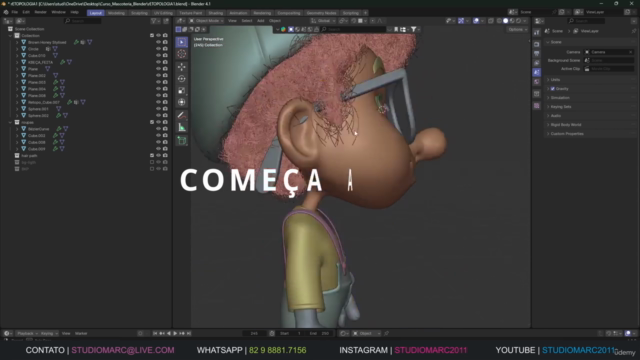Image resolution: width=640 pixels, height=360 pixels.
Task: Open the timeline Keying menu
Action: (x=49, y=333)
